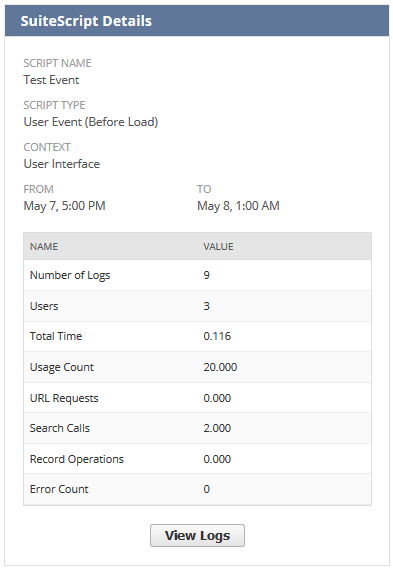Select the 'Error Count' row label

pos(59,489)
